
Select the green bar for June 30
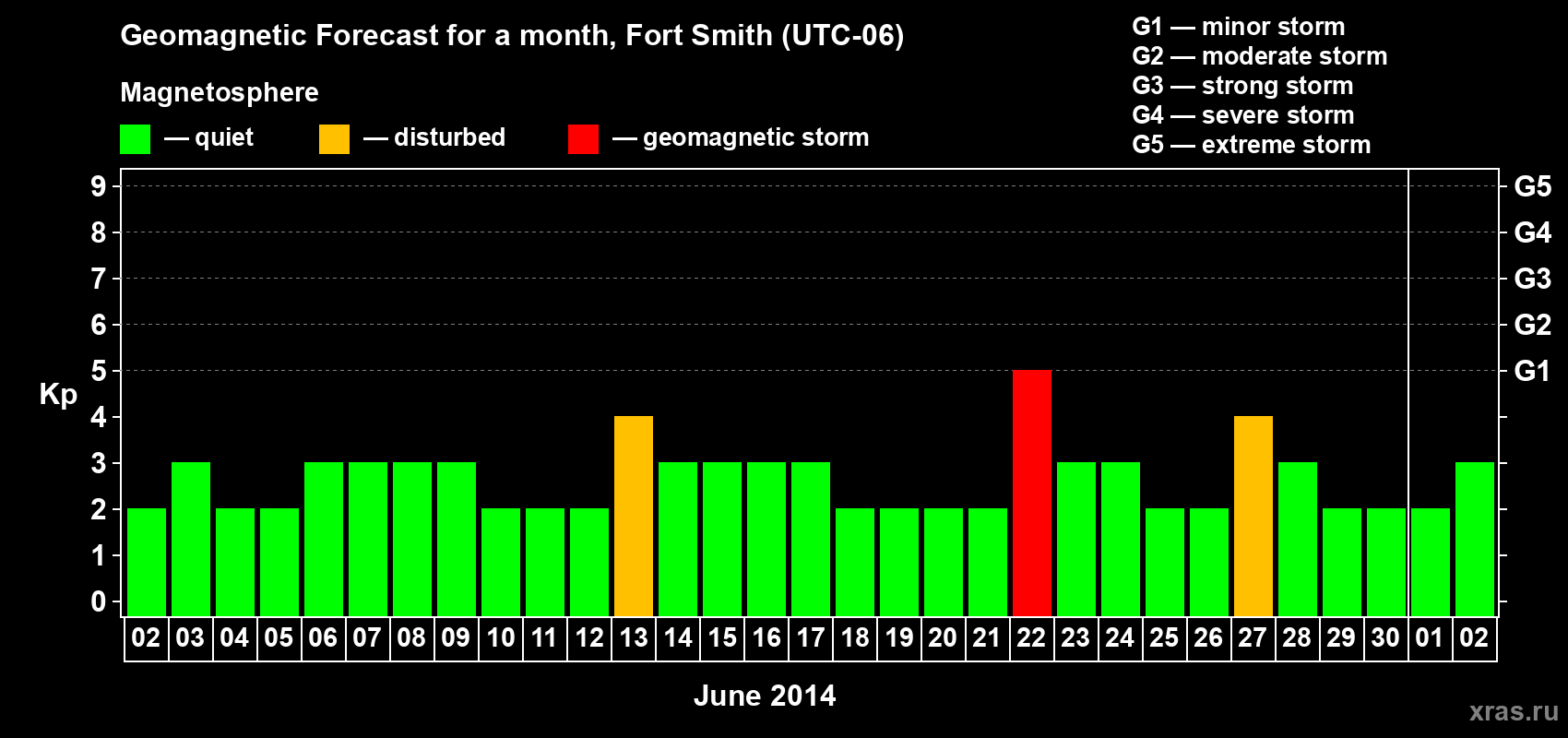1385,562
